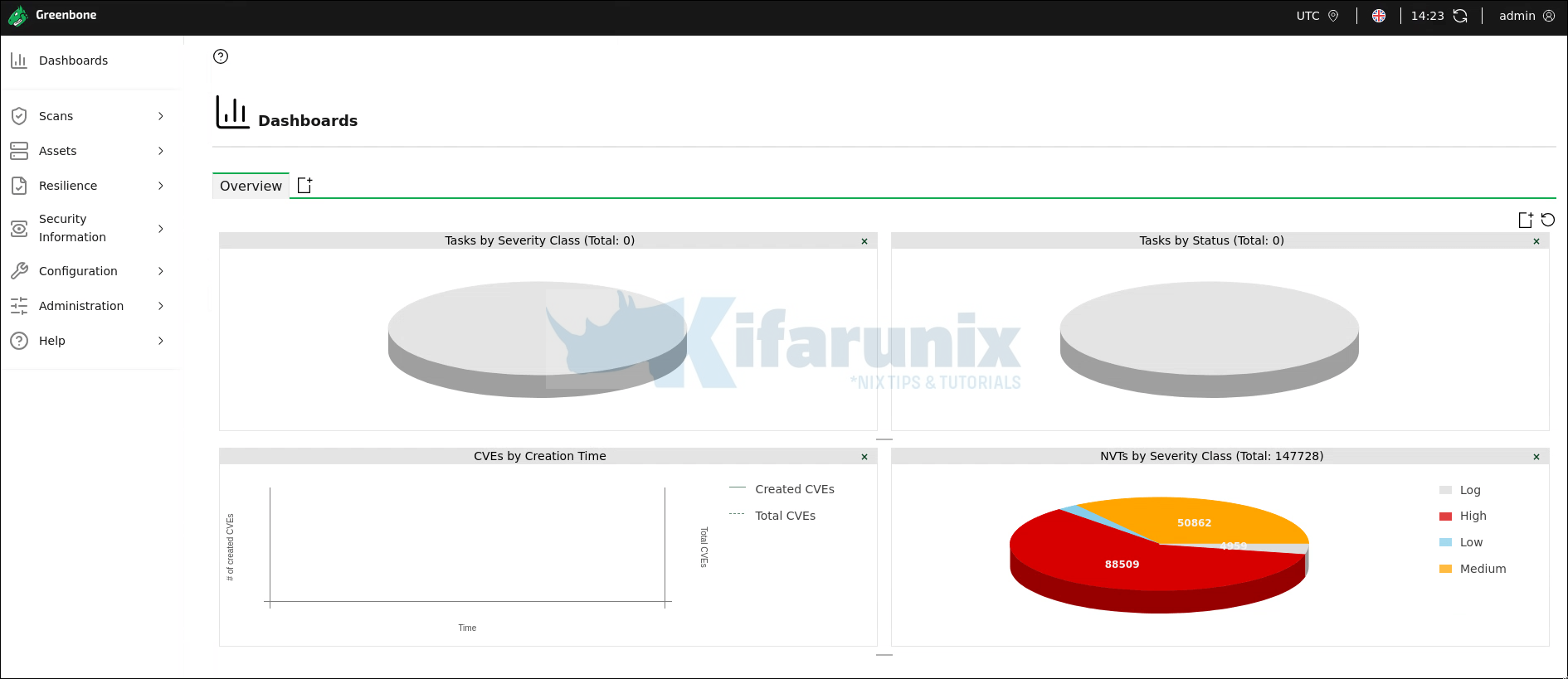Screen dimensions: 1568x679
Task: Open the admin user account icon
Action: 1549,16
